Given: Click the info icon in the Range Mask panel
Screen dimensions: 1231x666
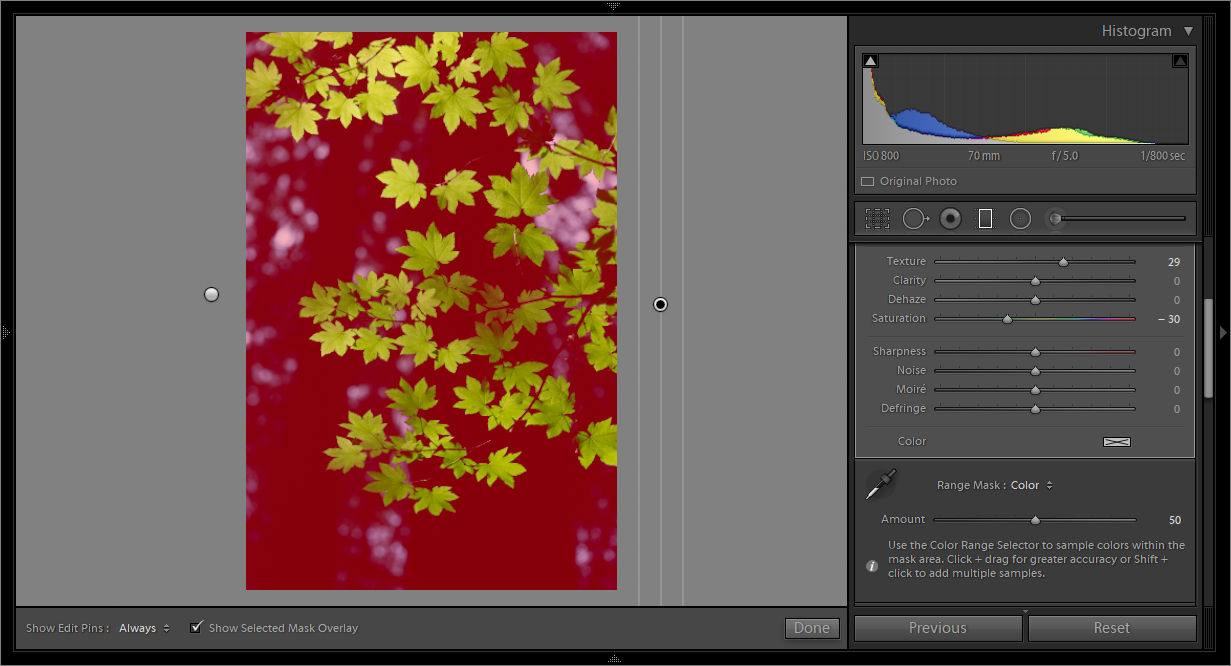Looking at the screenshot, I should 871,565.
